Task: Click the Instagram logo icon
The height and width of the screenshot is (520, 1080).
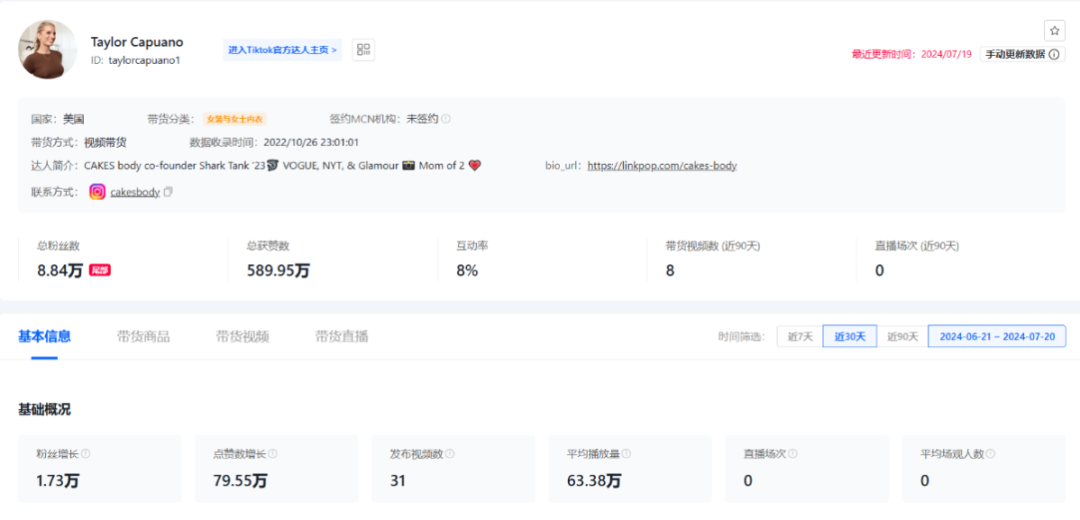Action: pyautogui.click(x=97, y=192)
